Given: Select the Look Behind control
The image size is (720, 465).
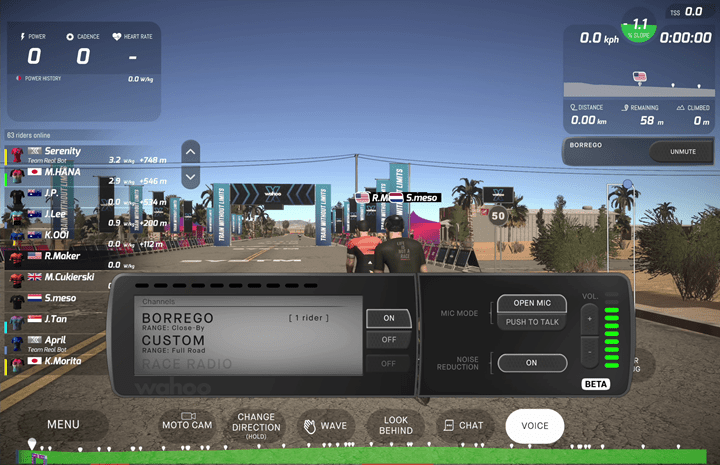Looking at the screenshot, I should click(395, 426).
